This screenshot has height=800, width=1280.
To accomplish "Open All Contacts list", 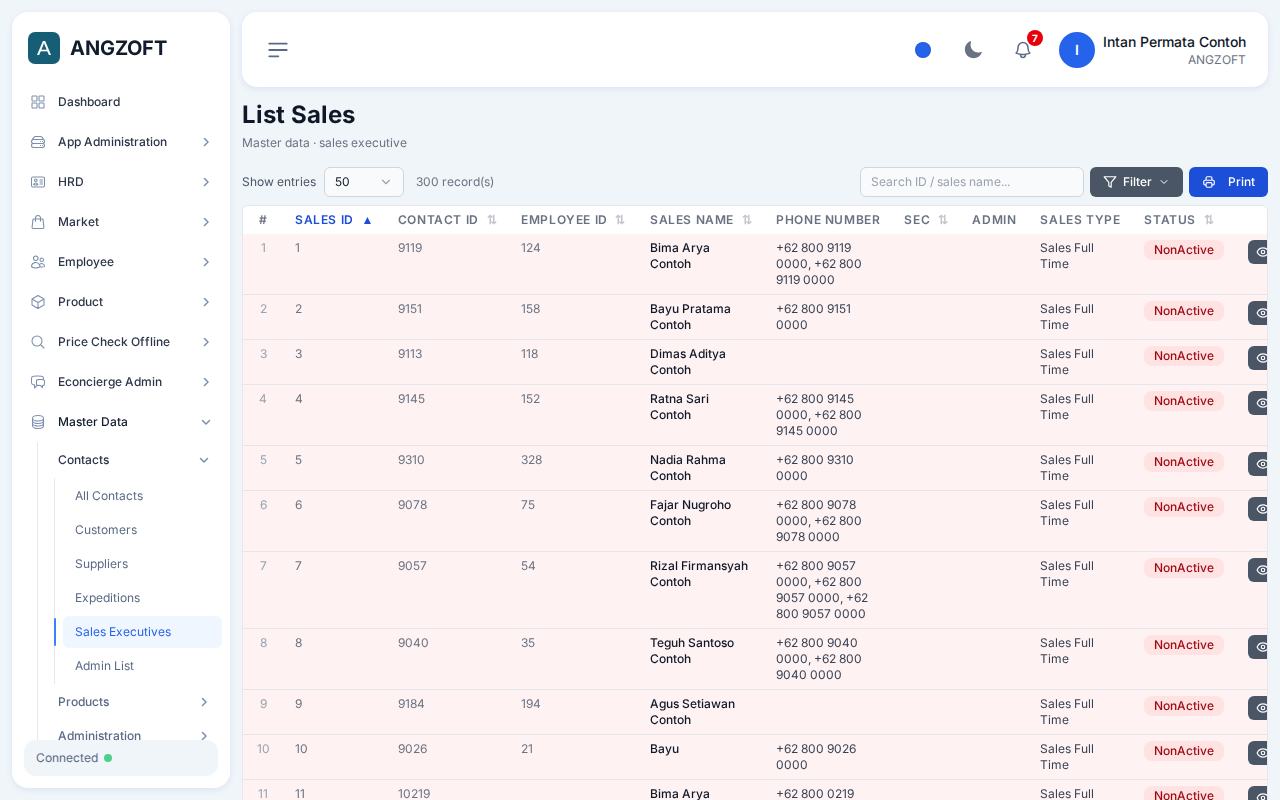I will pos(142,496).
